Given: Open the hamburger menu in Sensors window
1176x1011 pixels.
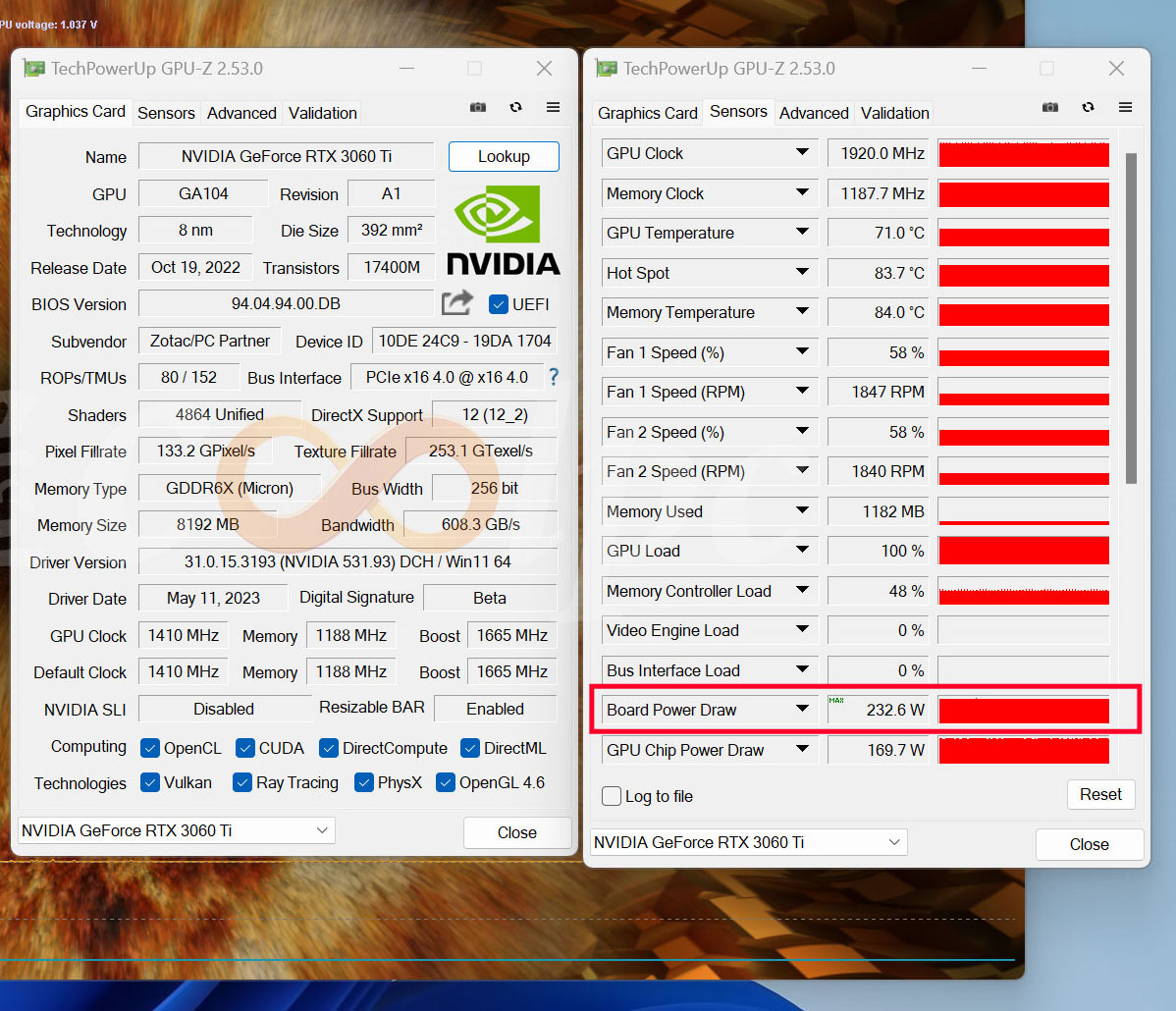Looking at the screenshot, I should (1125, 107).
